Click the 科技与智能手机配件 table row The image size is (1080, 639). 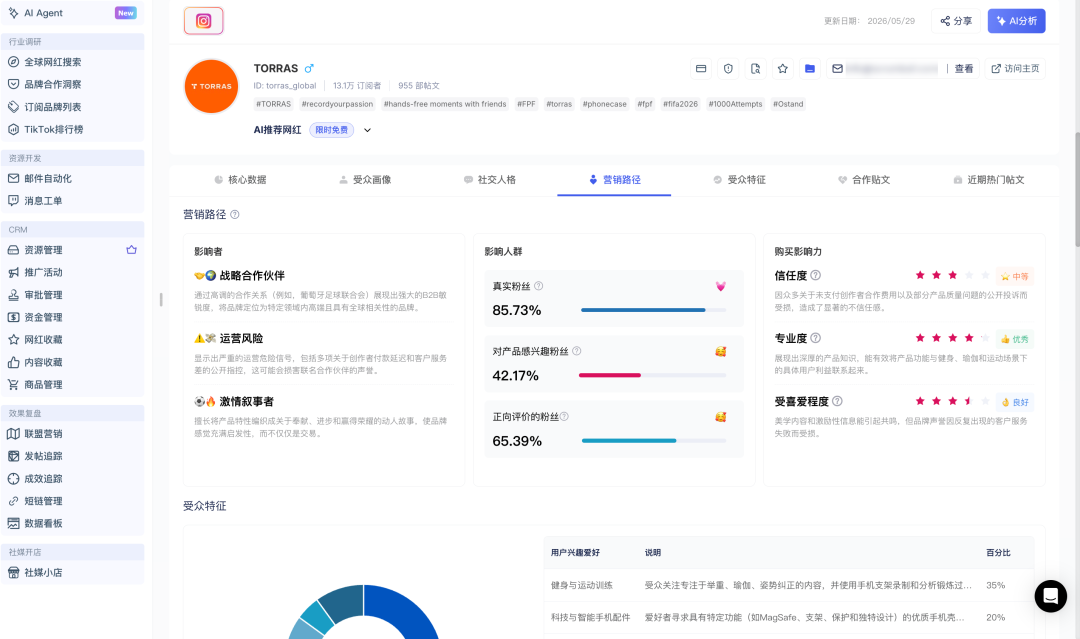[789, 618]
